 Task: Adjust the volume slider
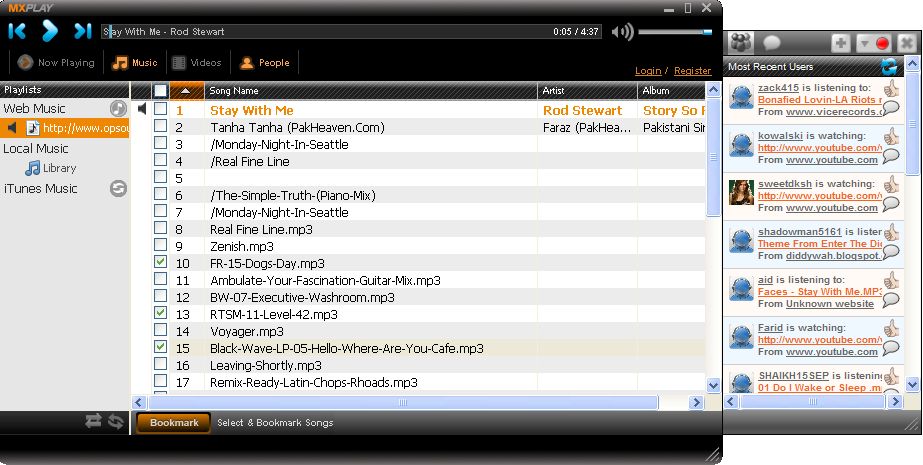coord(675,32)
